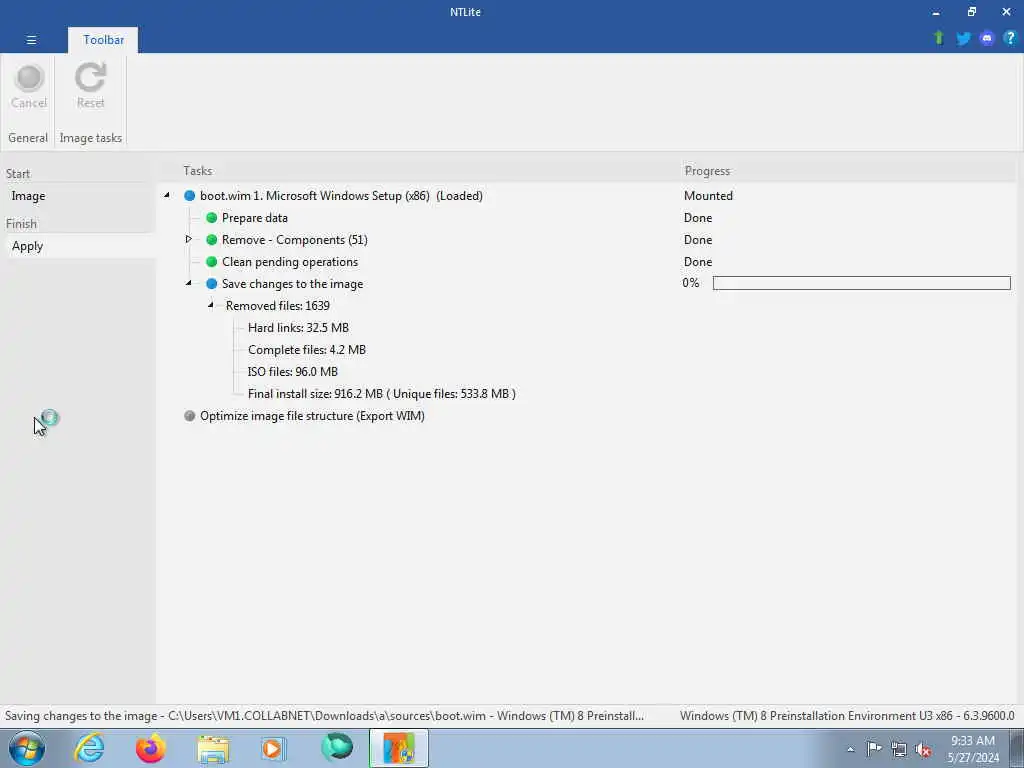Select the Clean pending operations row
This screenshot has width=1024, height=768.
(290, 262)
